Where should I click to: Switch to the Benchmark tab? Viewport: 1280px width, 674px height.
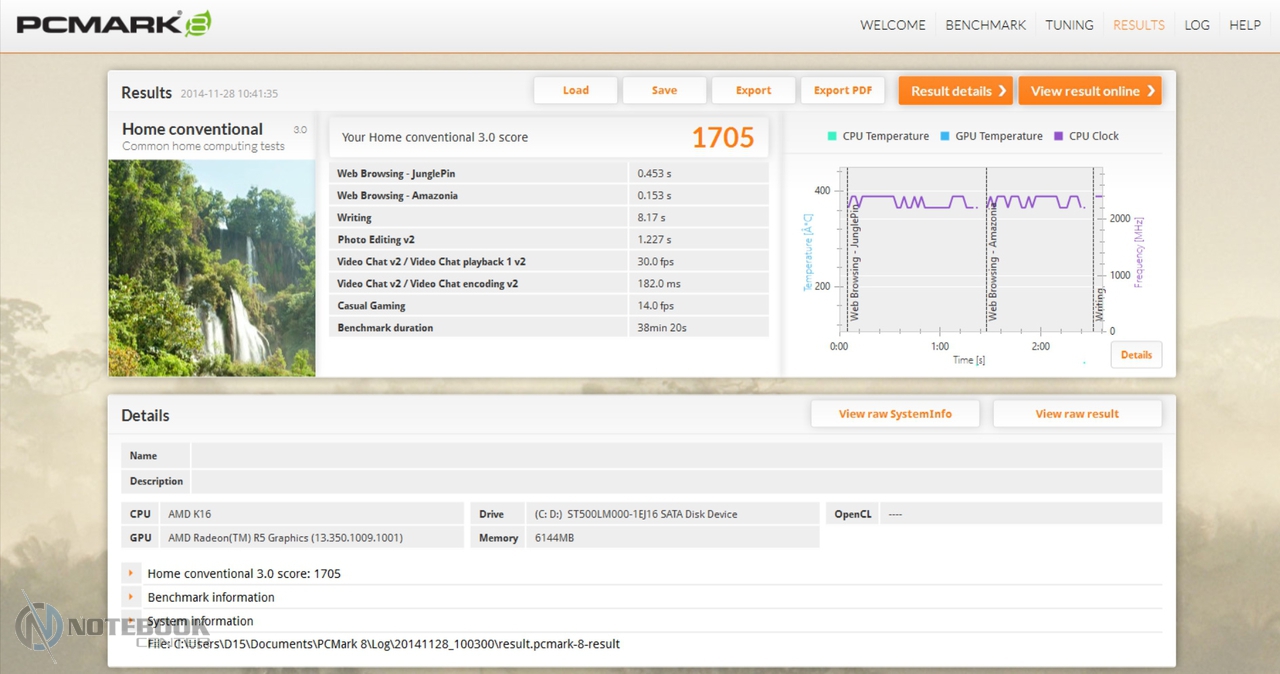coord(985,25)
